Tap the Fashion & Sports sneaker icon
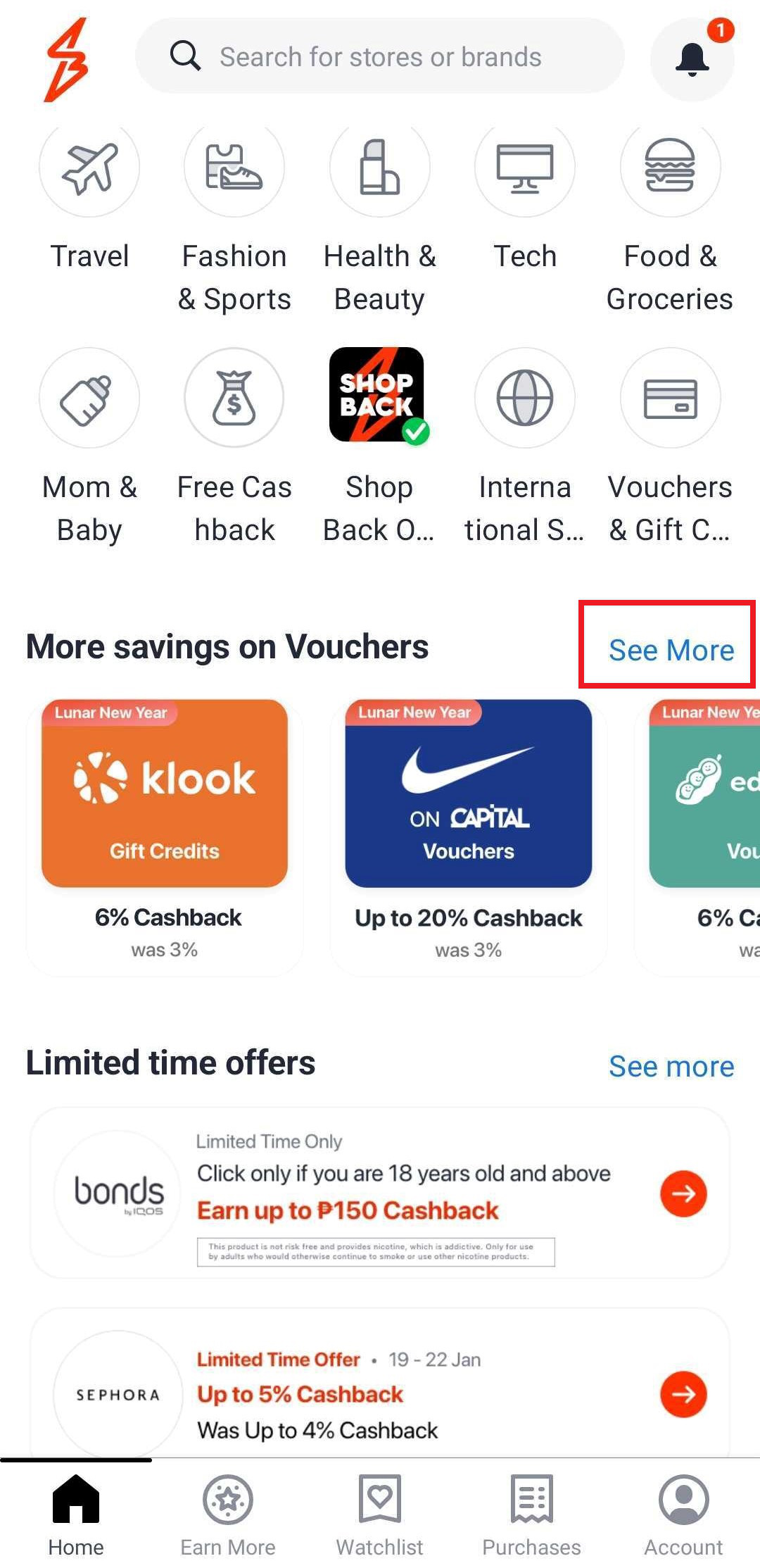This screenshot has height=1568, width=760. 234,168
